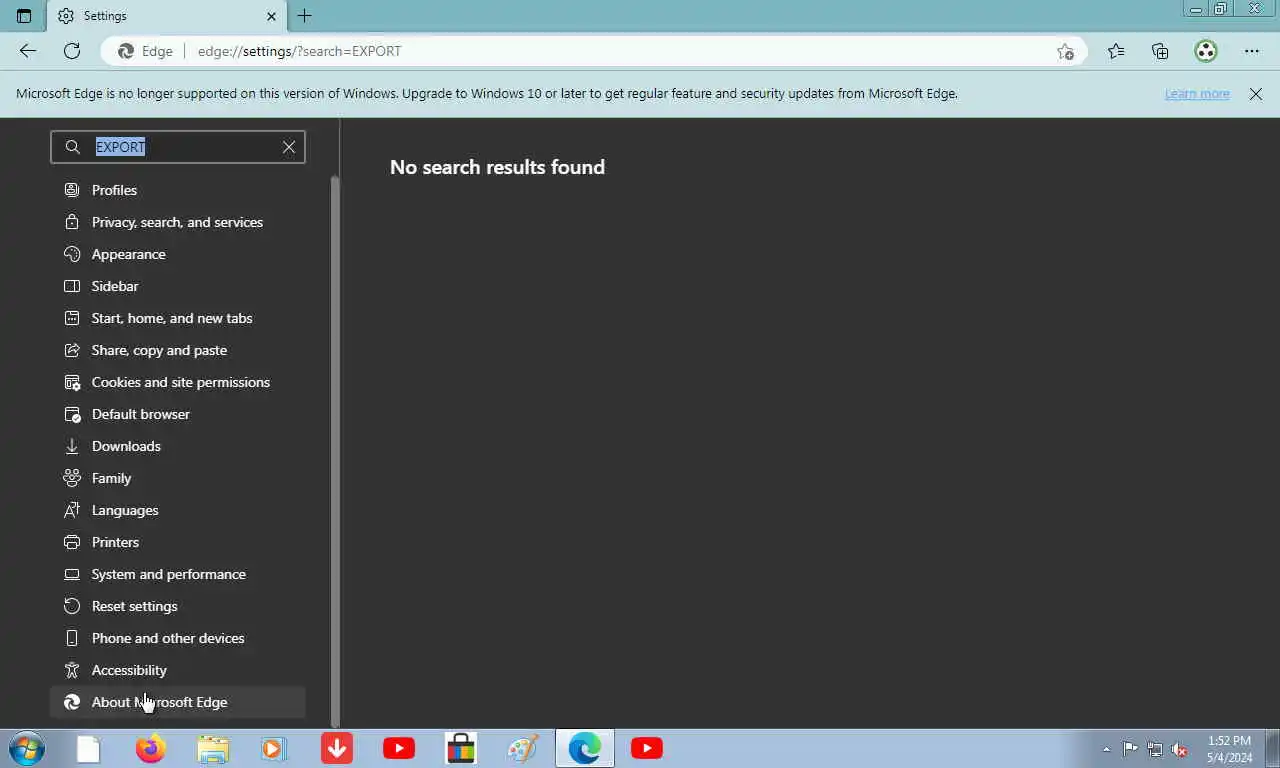Open Accessibility settings
Viewport: 1280px width, 768px height.
(x=178, y=670)
